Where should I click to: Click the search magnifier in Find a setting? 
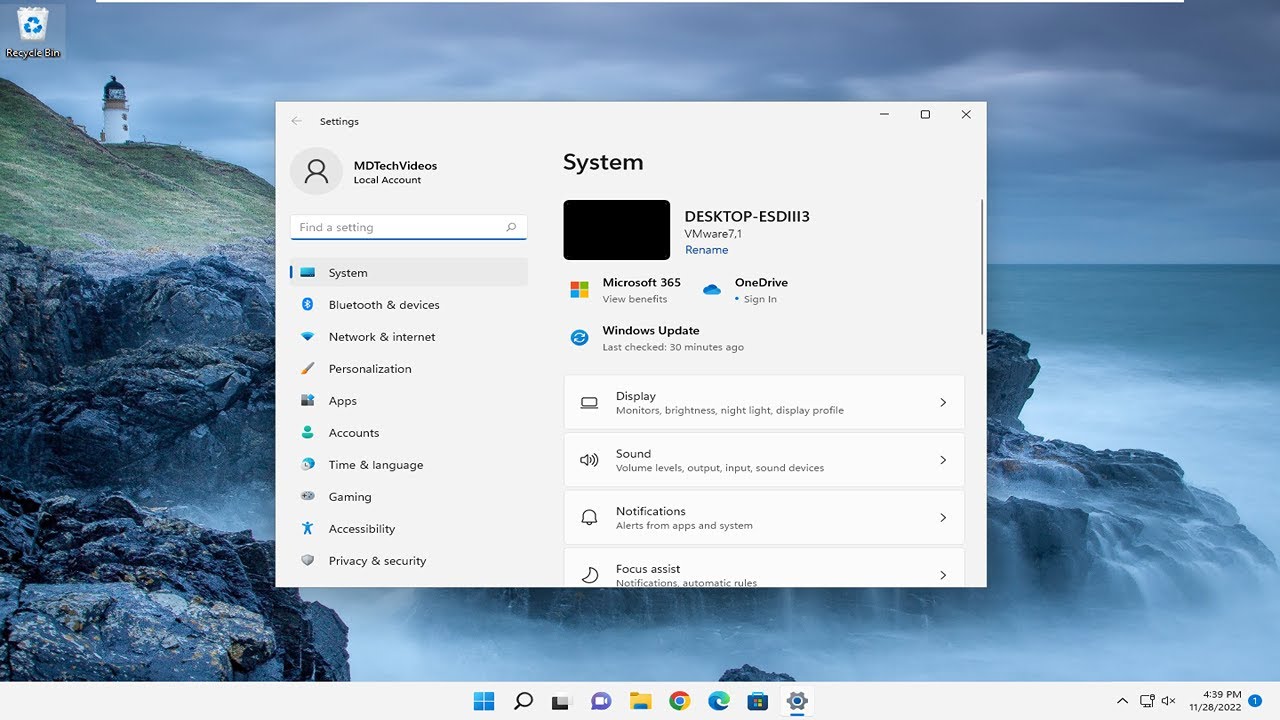click(511, 227)
